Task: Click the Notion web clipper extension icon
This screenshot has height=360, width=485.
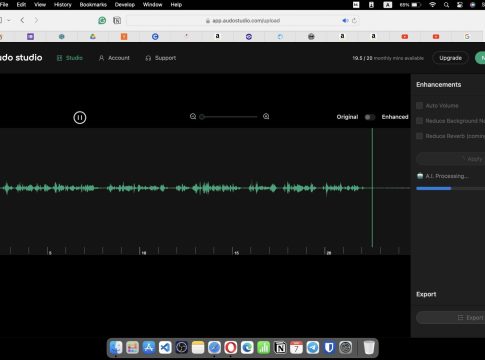Action: click(117, 20)
